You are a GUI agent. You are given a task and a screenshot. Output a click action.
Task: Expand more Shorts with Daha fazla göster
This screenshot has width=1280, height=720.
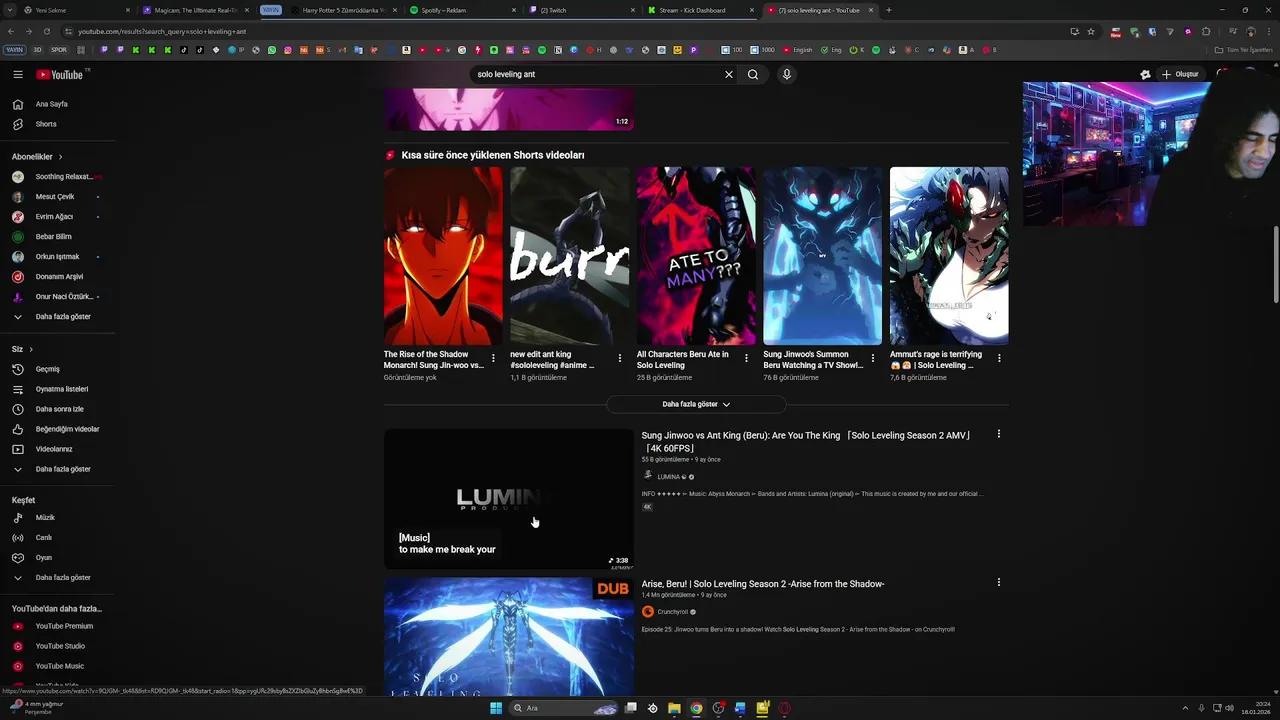click(x=696, y=404)
